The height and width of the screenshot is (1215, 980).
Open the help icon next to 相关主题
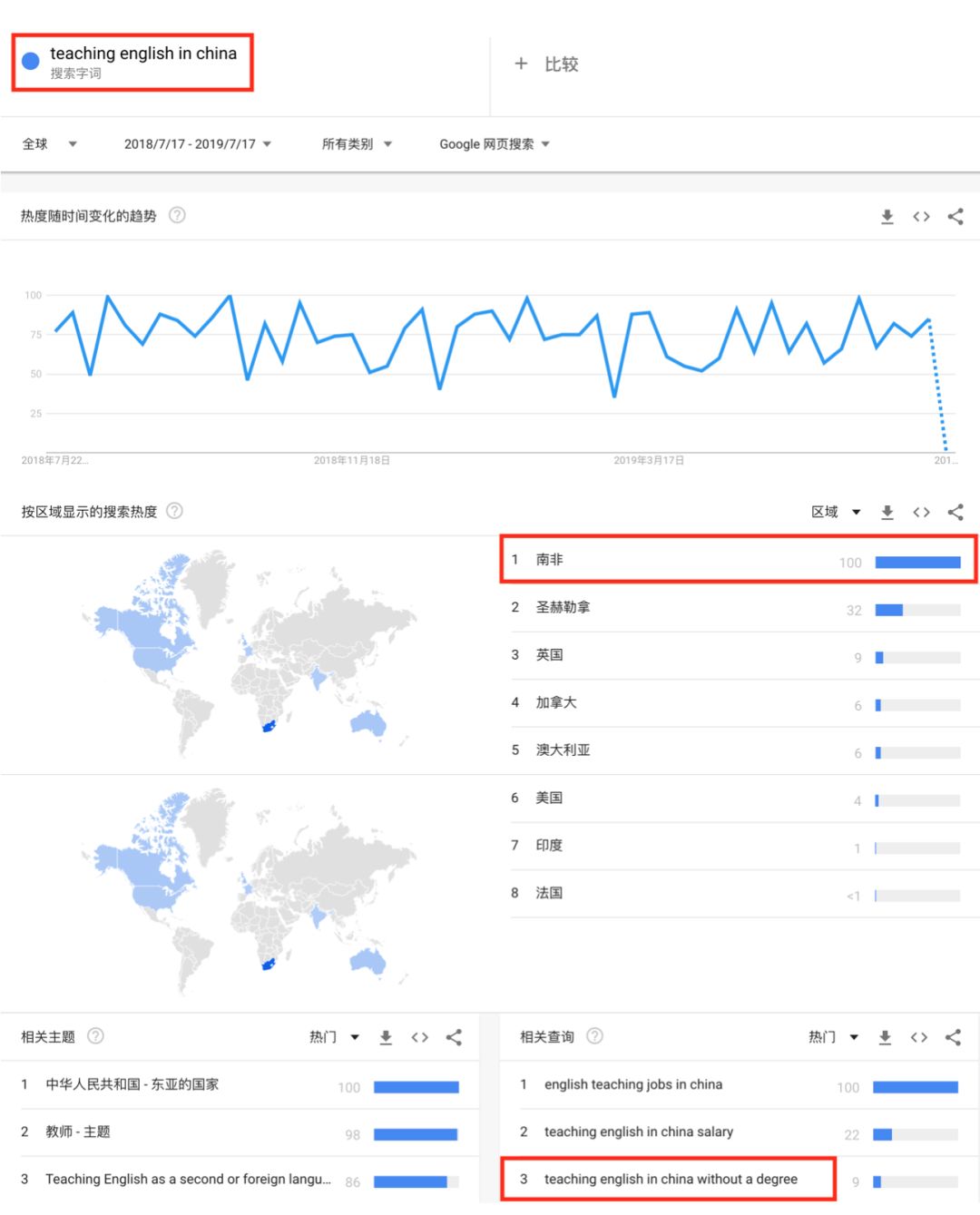[96, 1036]
